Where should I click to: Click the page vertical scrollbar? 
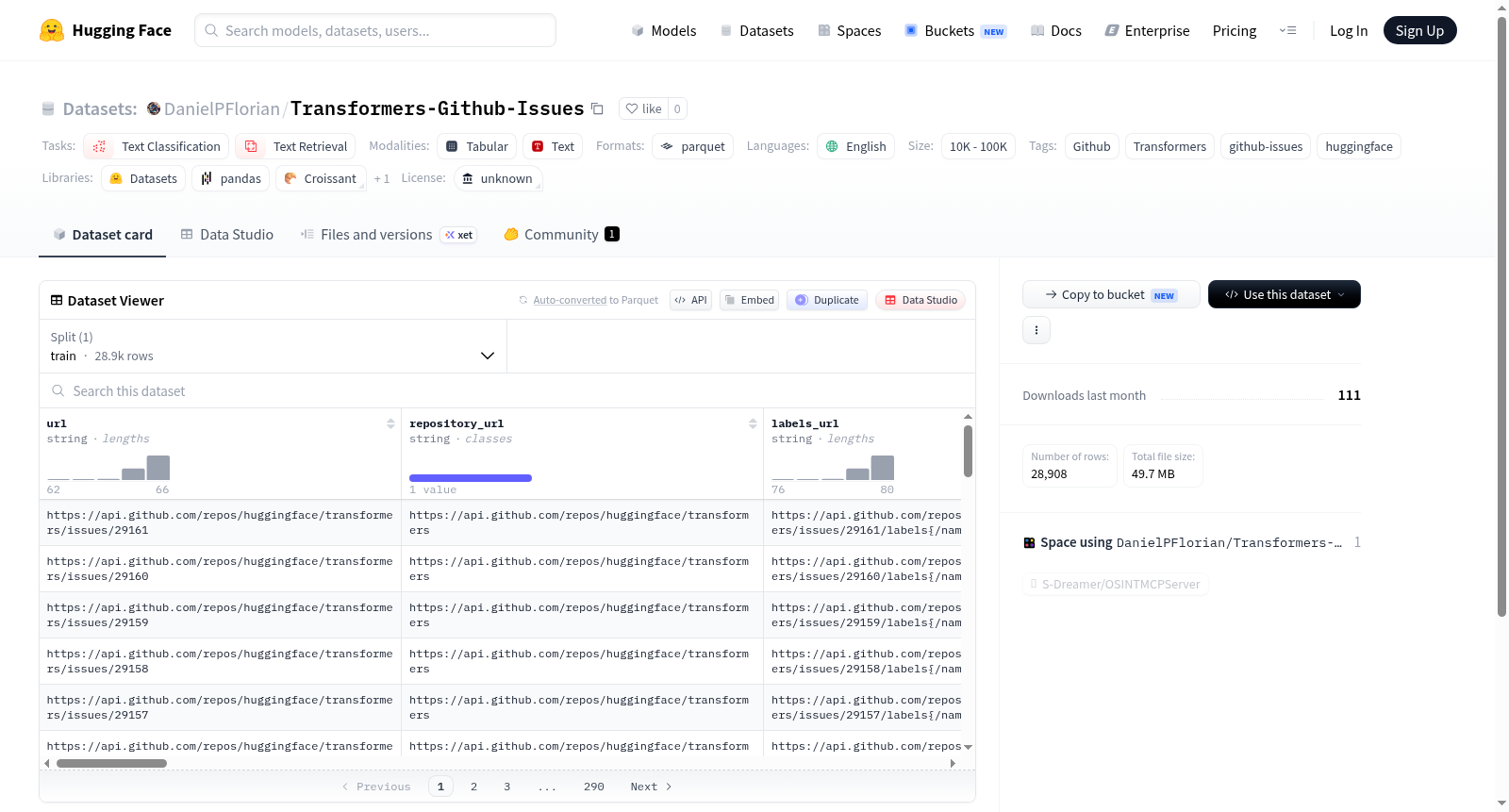(1501, 317)
